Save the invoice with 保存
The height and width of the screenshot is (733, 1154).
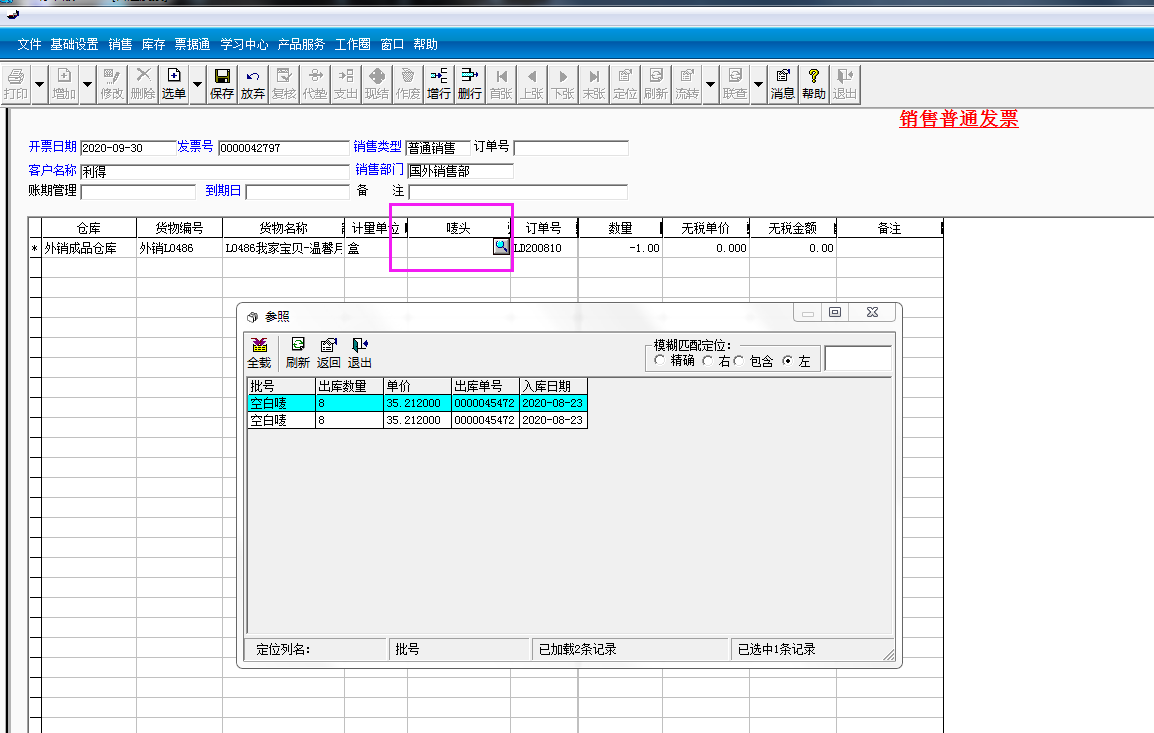[222, 84]
